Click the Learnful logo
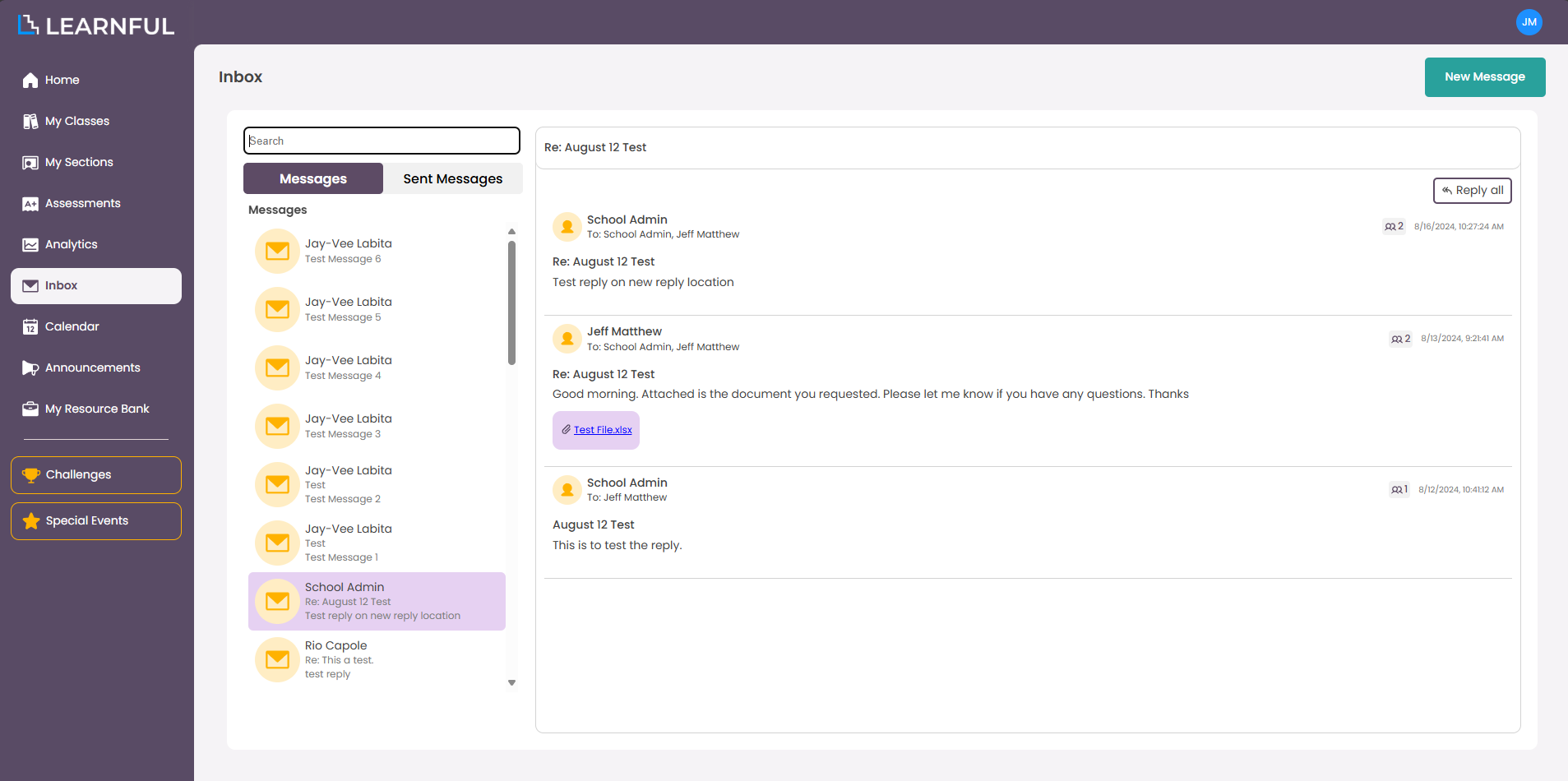The image size is (1568, 781). point(96,25)
